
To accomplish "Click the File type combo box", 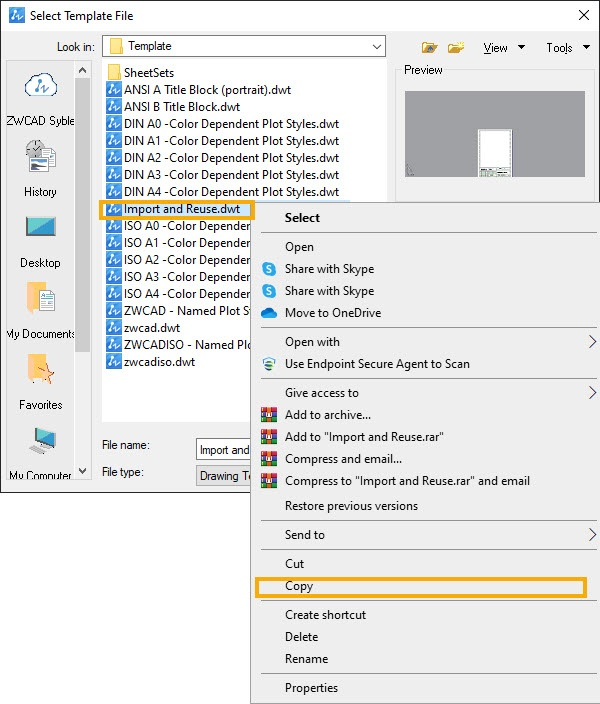I will (223, 475).
